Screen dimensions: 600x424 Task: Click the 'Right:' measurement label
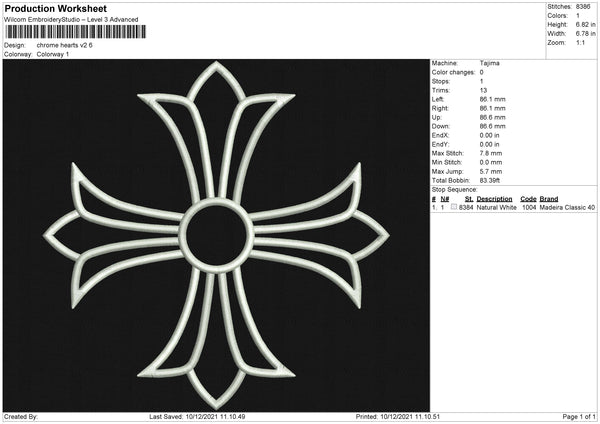coord(440,109)
